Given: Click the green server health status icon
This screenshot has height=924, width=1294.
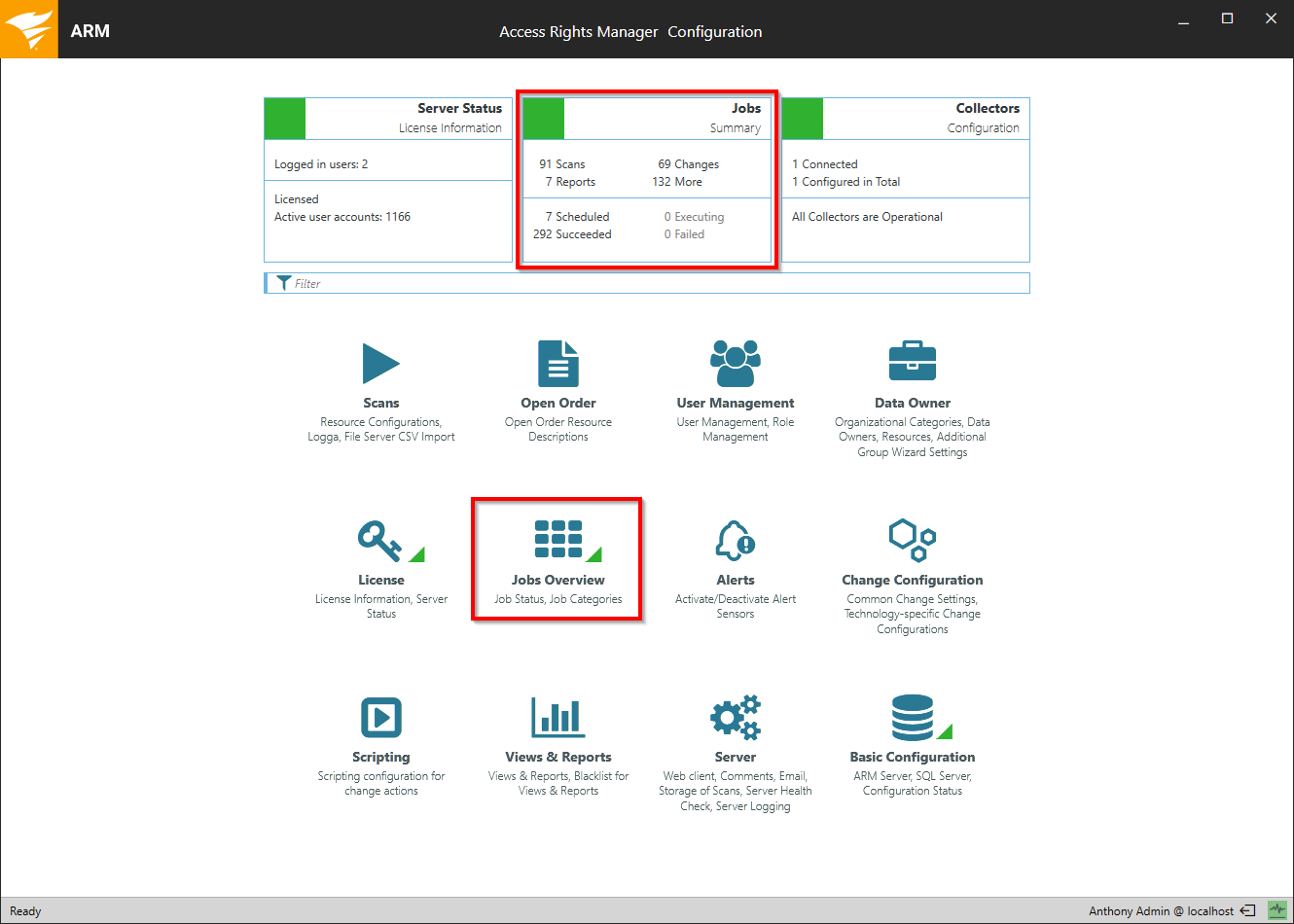Looking at the screenshot, I should tap(1277, 910).
